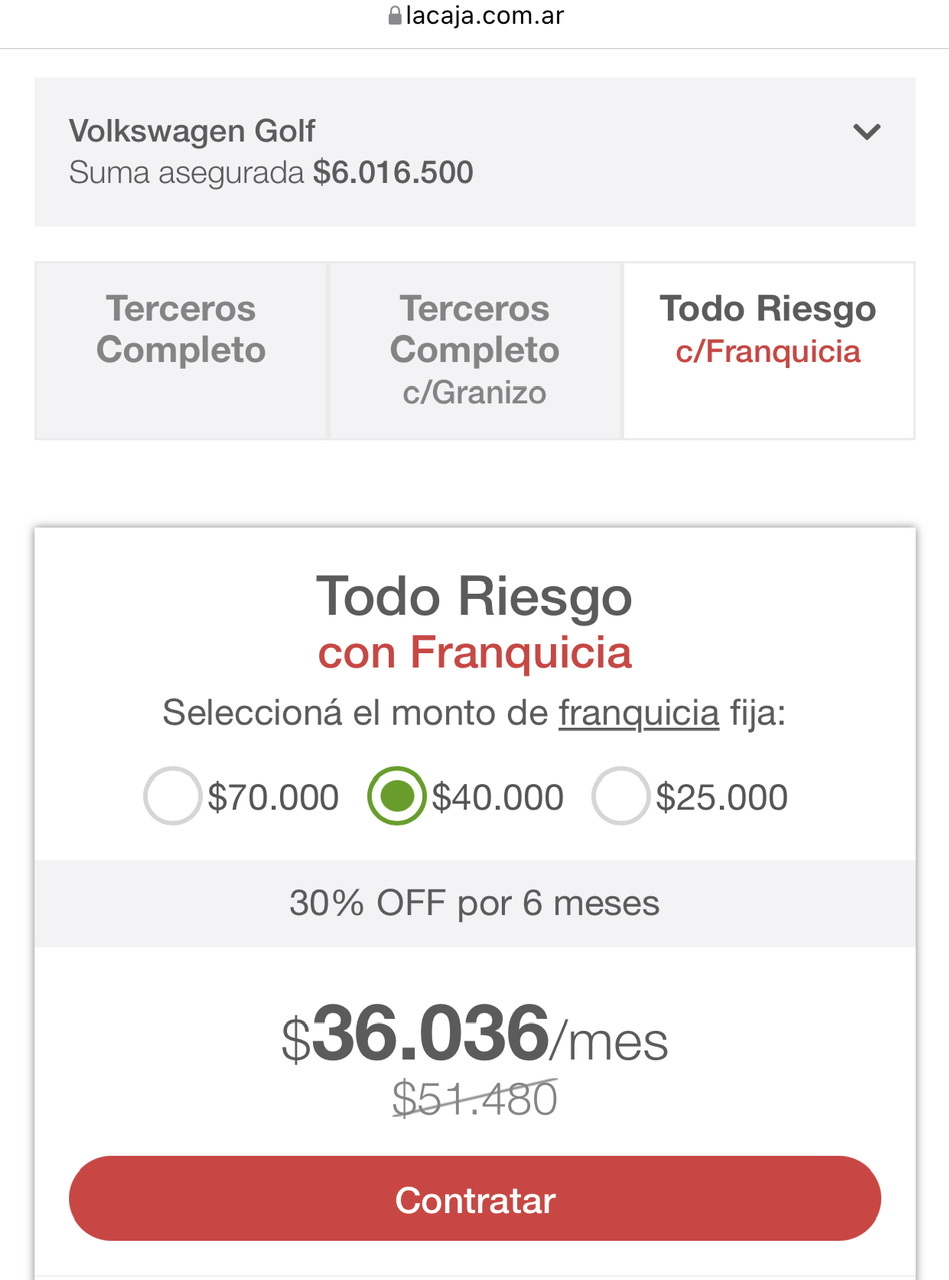The width and height of the screenshot is (949, 1280).
Task: Tap the 30% OFF por 6 meses banner
Action: coord(475,904)
